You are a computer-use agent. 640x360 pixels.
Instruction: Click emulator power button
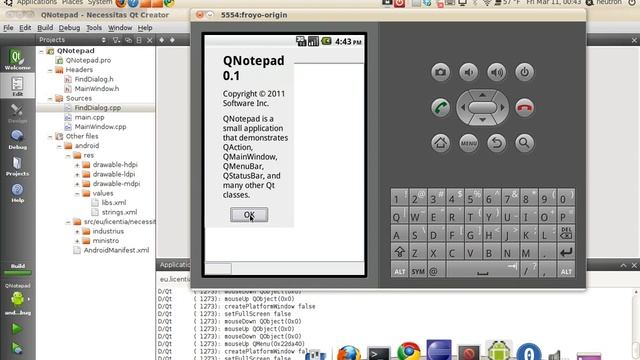524,72
